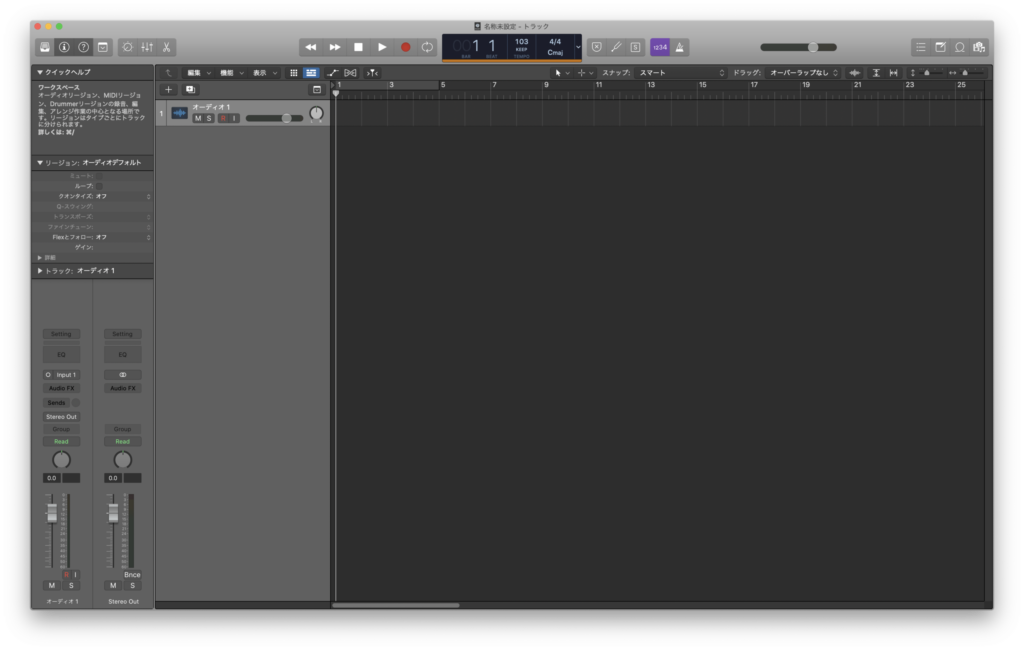Select the オーディオ 1 track waveform icon

179,113
